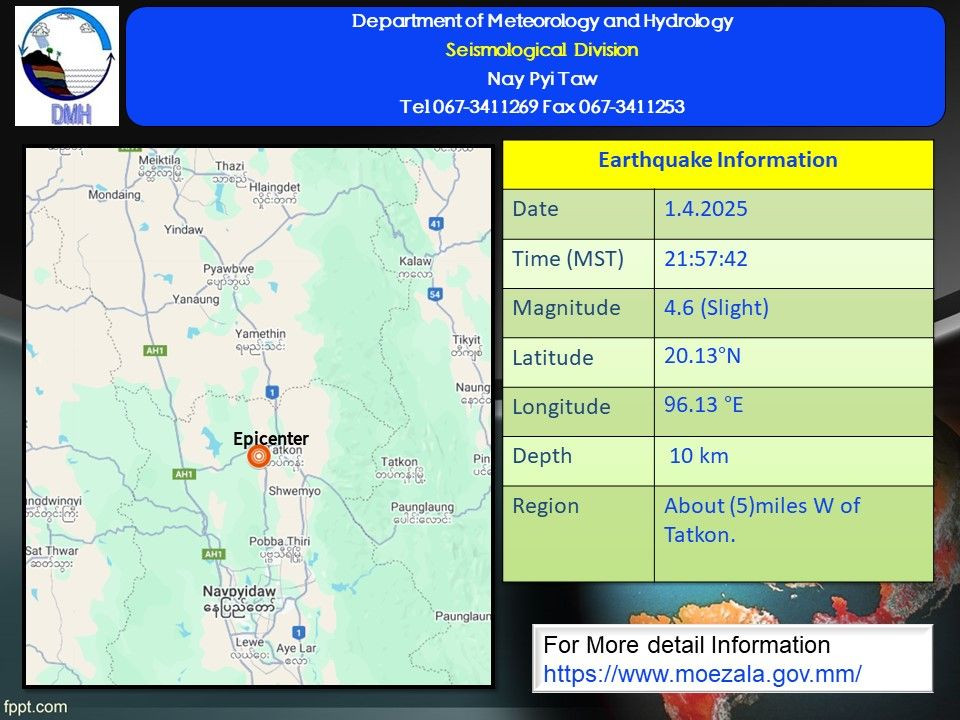The image size is (960, 720).
Task: Click the route 41 highway shield
Action: click(435, 223)
